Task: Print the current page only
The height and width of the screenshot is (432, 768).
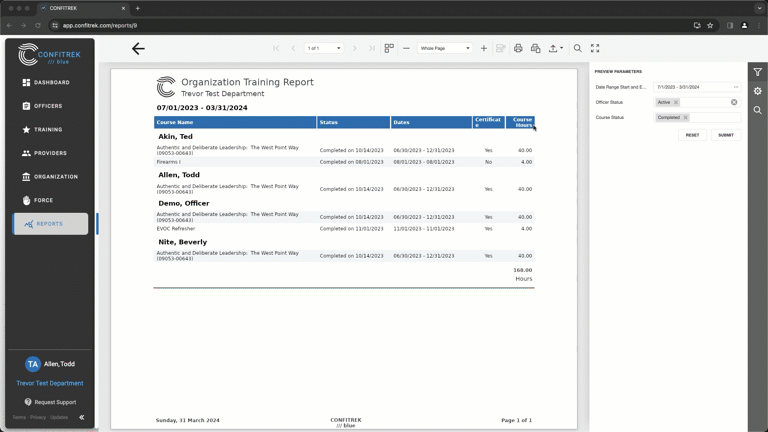Action: [535, 48]
